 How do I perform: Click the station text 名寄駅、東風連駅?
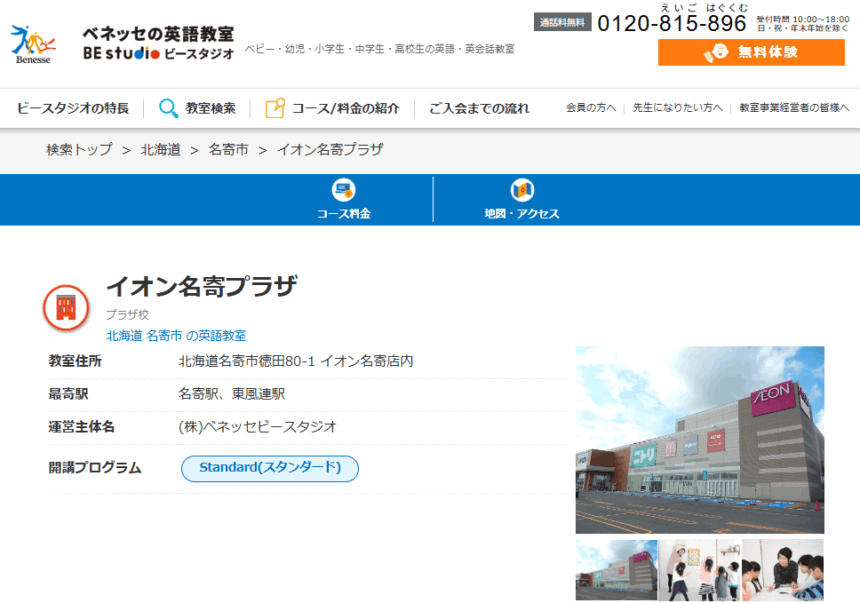(x=232, y=394)
